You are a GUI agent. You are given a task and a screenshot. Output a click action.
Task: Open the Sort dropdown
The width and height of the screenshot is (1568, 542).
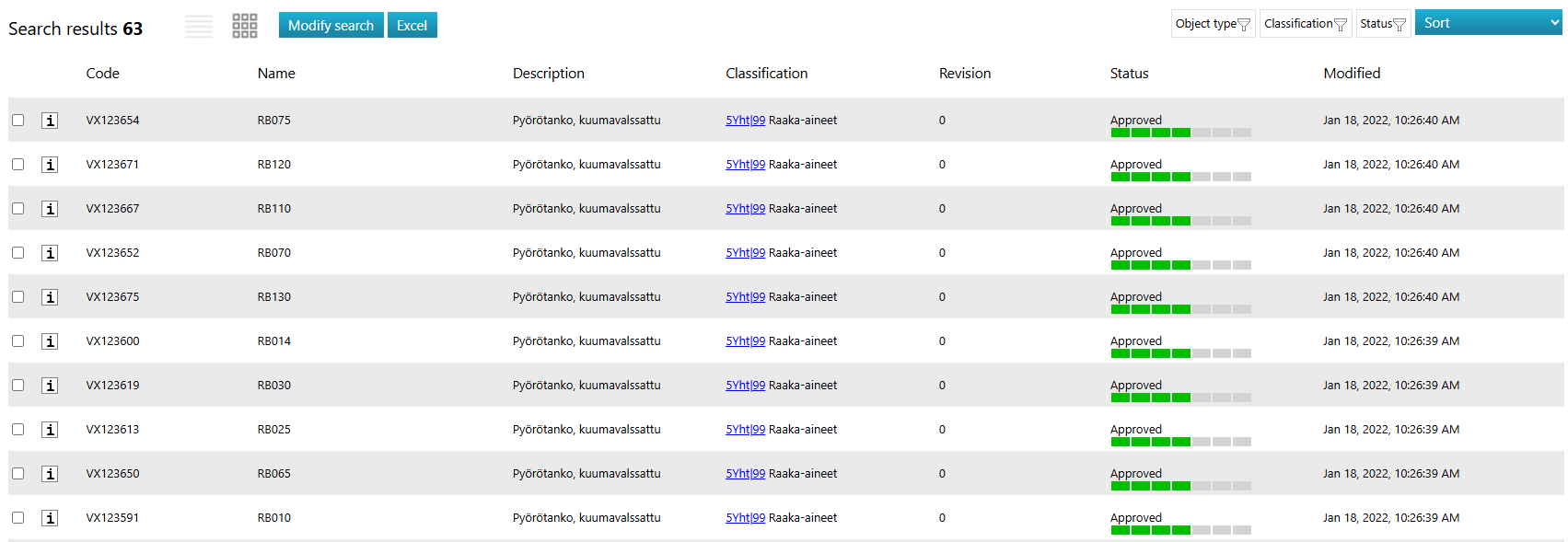(1487, 23)
